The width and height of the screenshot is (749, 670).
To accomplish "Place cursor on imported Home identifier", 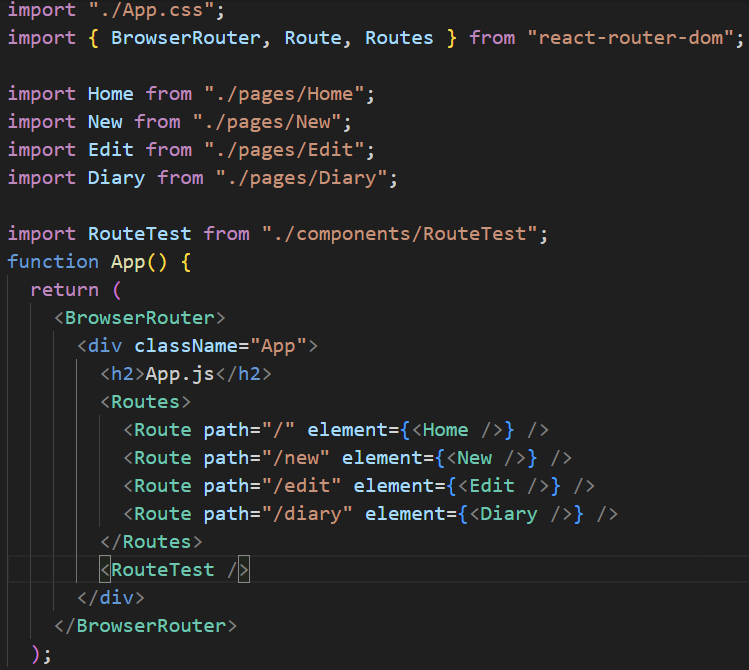I will pos(110,94).
